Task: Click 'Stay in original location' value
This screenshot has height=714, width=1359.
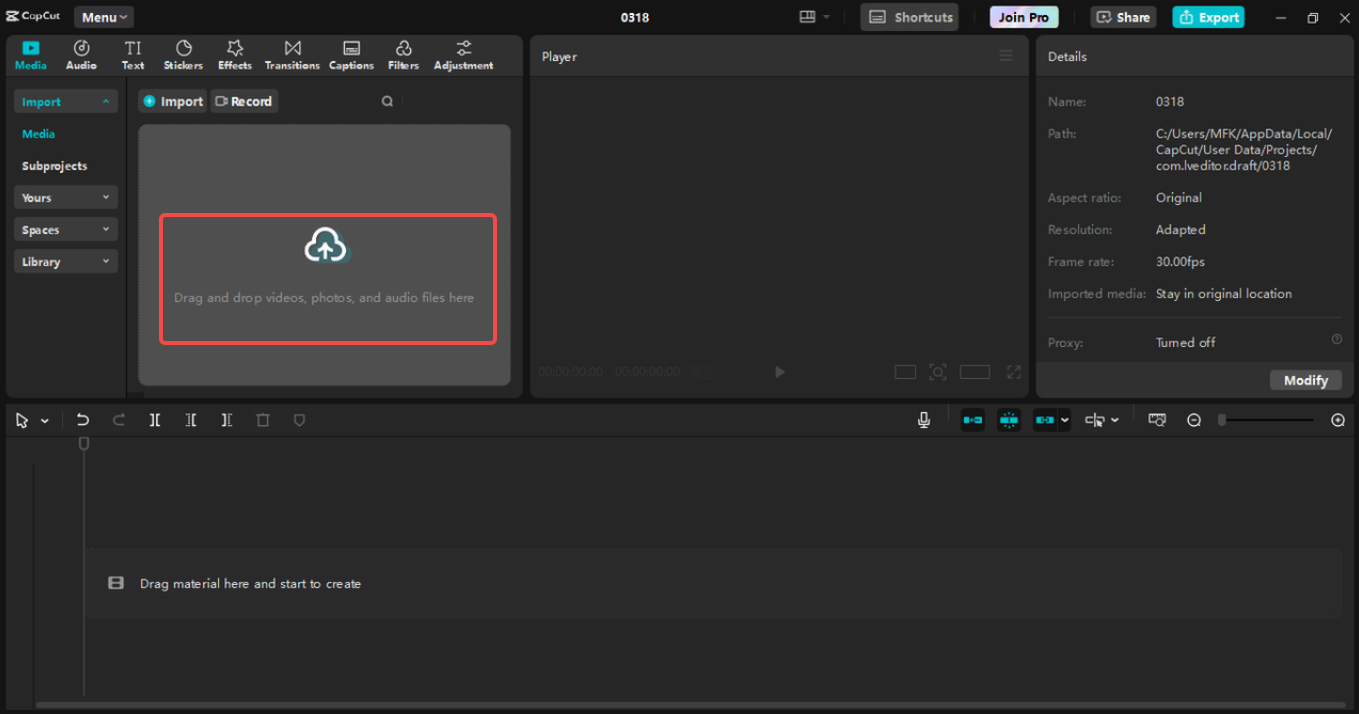Action: coord(1224,294)
